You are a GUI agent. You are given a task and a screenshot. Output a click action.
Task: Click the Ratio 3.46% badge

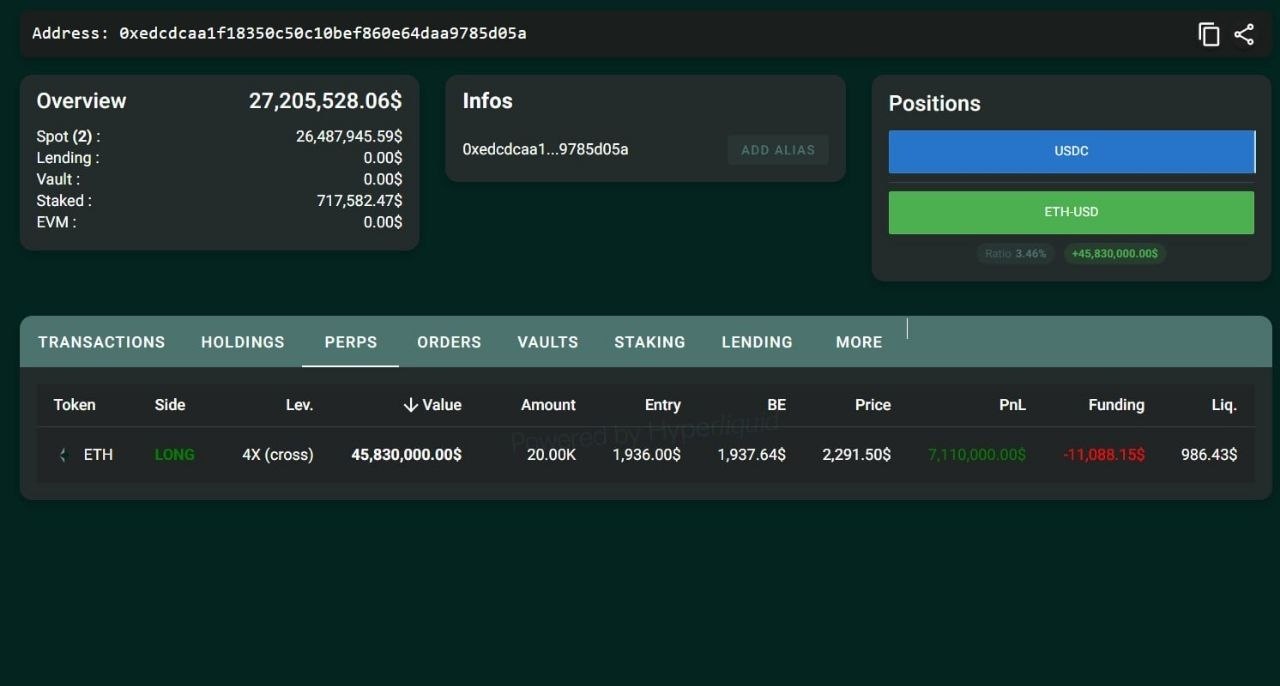pos(1015,254)
